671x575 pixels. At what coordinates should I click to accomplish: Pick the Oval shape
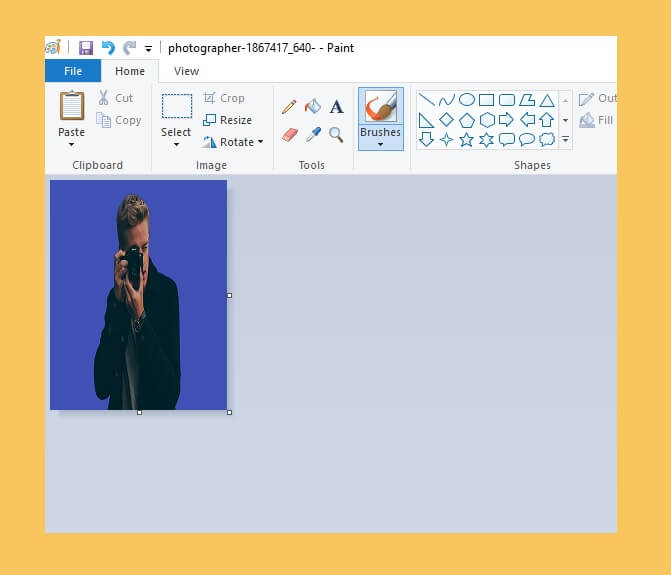[467, 100]
